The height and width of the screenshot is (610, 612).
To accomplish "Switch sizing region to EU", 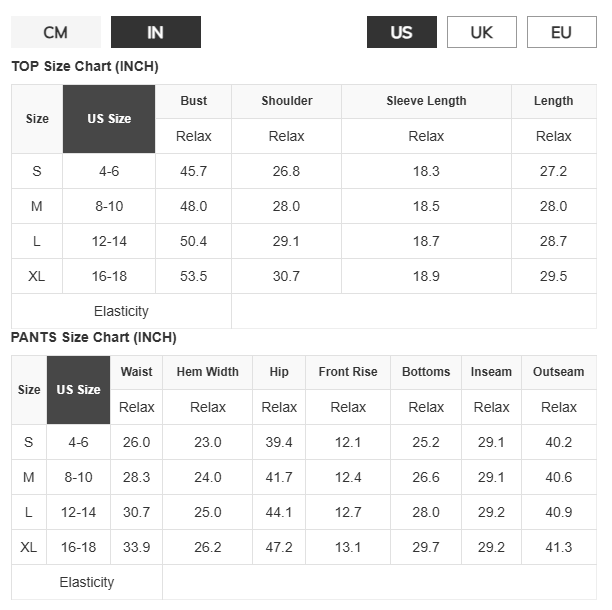I will 562,32.
